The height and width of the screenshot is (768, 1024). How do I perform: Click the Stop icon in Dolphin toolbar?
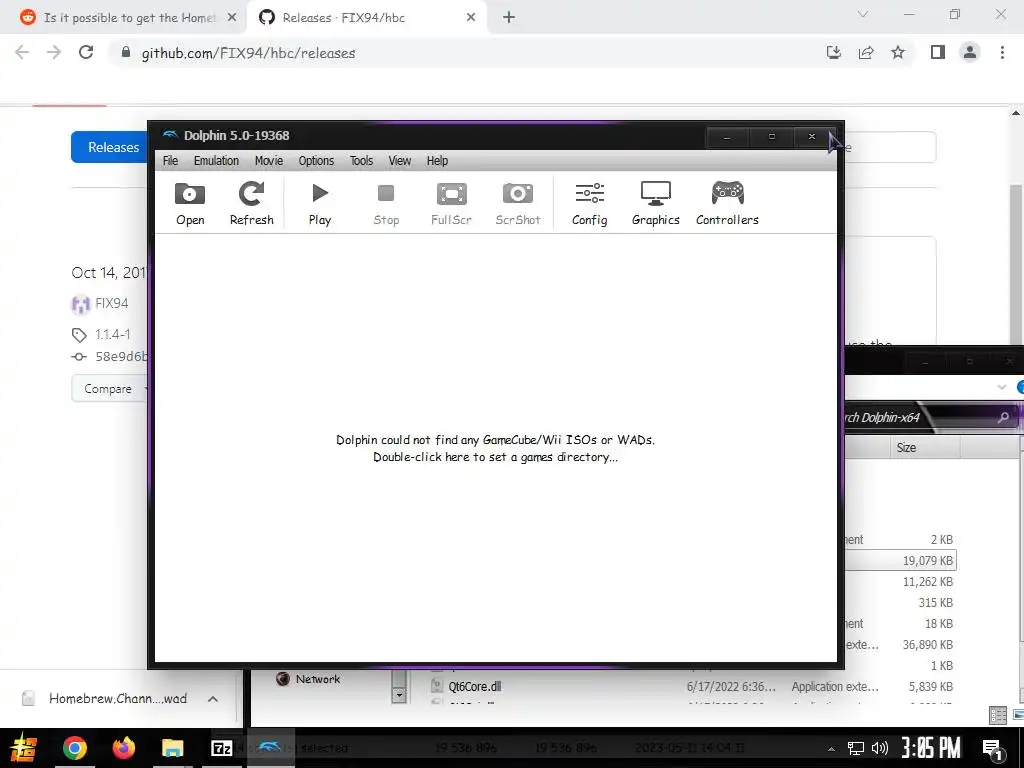click(386, 203)
